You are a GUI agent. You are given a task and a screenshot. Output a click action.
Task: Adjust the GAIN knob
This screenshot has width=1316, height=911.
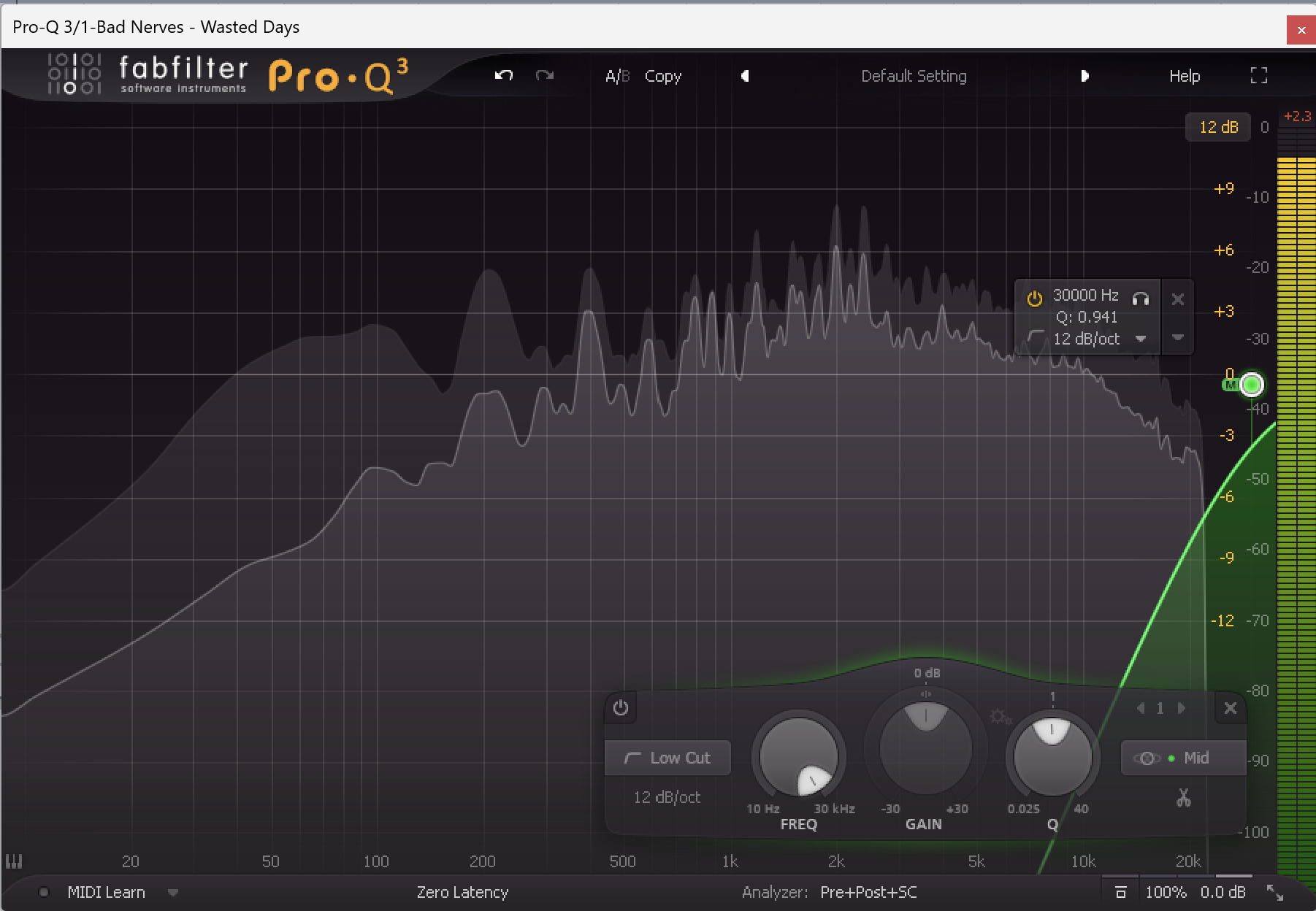point(925,747)
